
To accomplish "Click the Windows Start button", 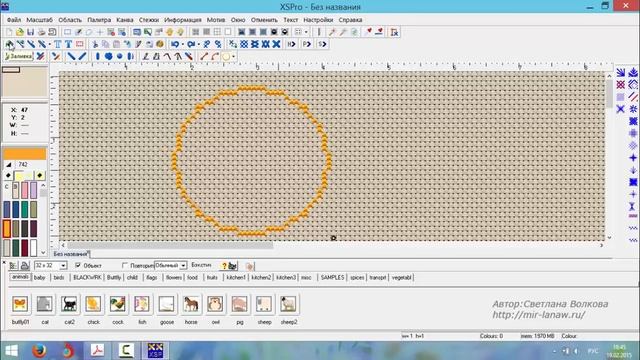I will (11, 351).
